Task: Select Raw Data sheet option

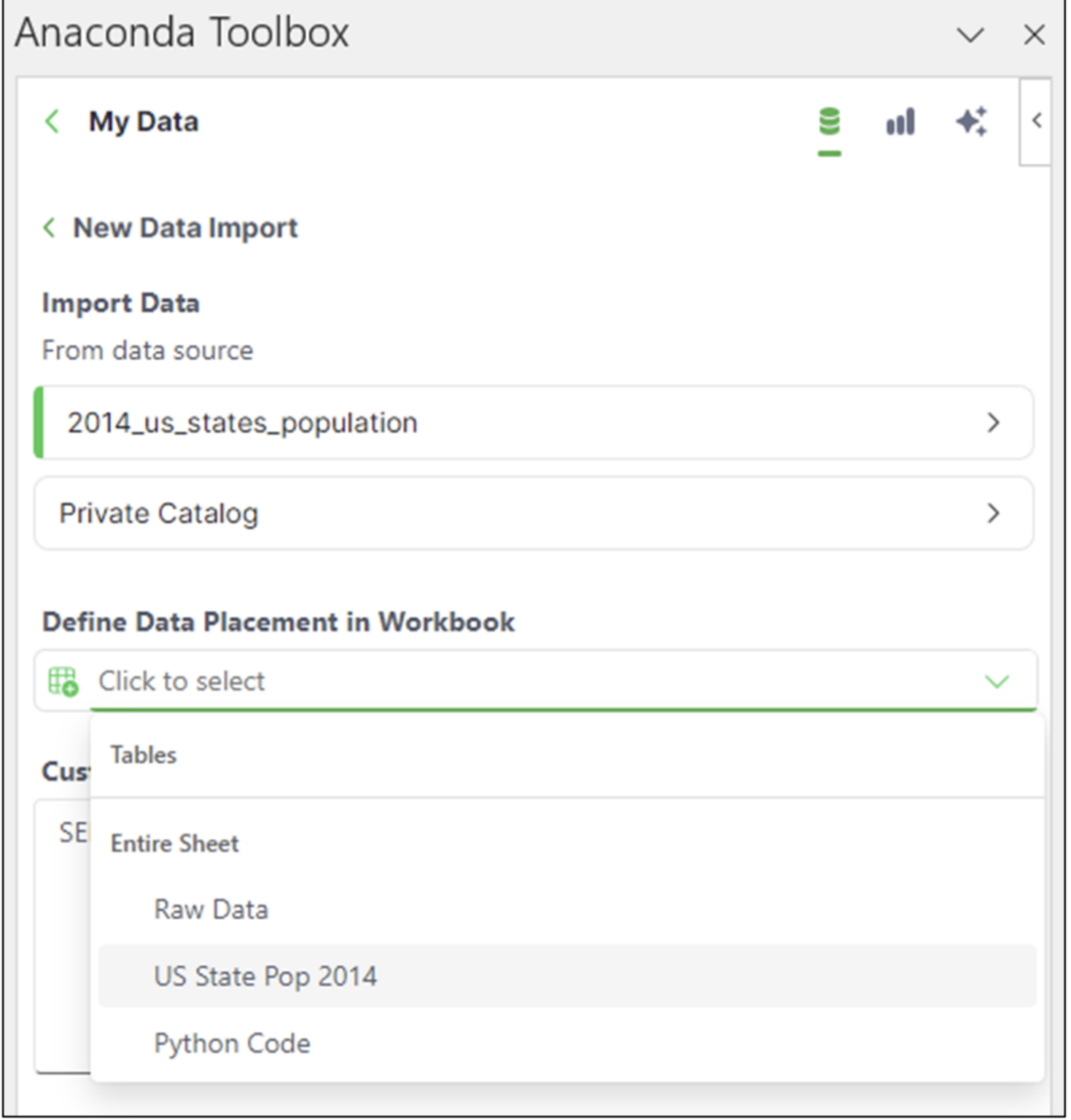Action: [211, 909]
